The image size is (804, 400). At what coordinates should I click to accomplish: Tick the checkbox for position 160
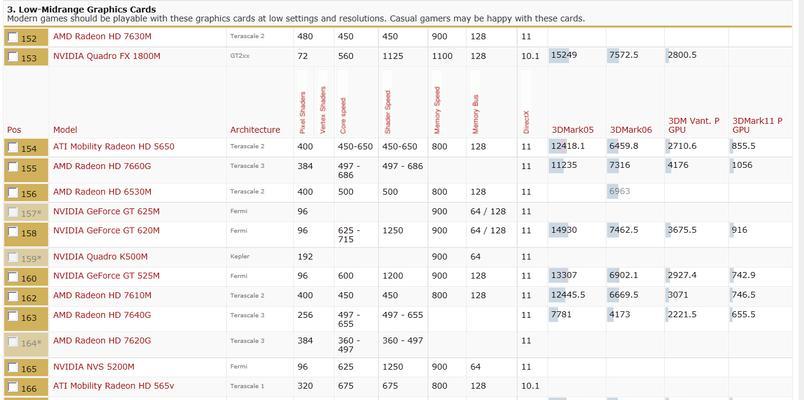pyautogui.click(x=13, y=277)
